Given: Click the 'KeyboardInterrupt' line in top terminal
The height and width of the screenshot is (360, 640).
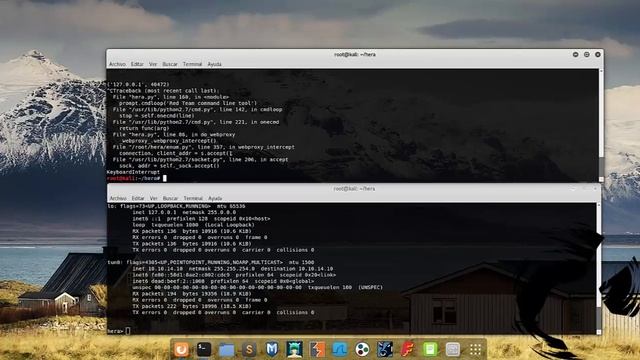Looking at the screenshot, I should (x=133, y=172).
